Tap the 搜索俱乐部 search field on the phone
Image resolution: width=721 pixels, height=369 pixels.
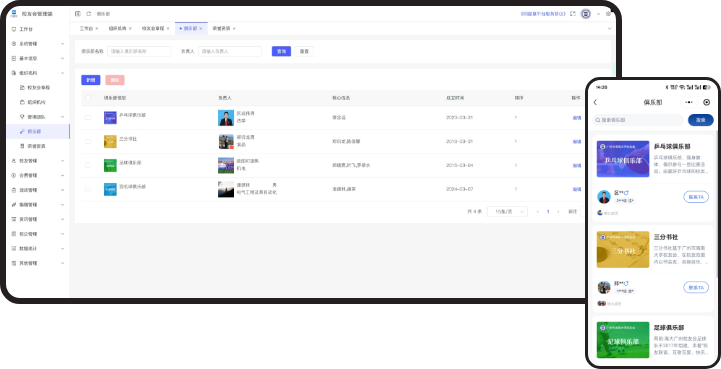tap(638, 120)
